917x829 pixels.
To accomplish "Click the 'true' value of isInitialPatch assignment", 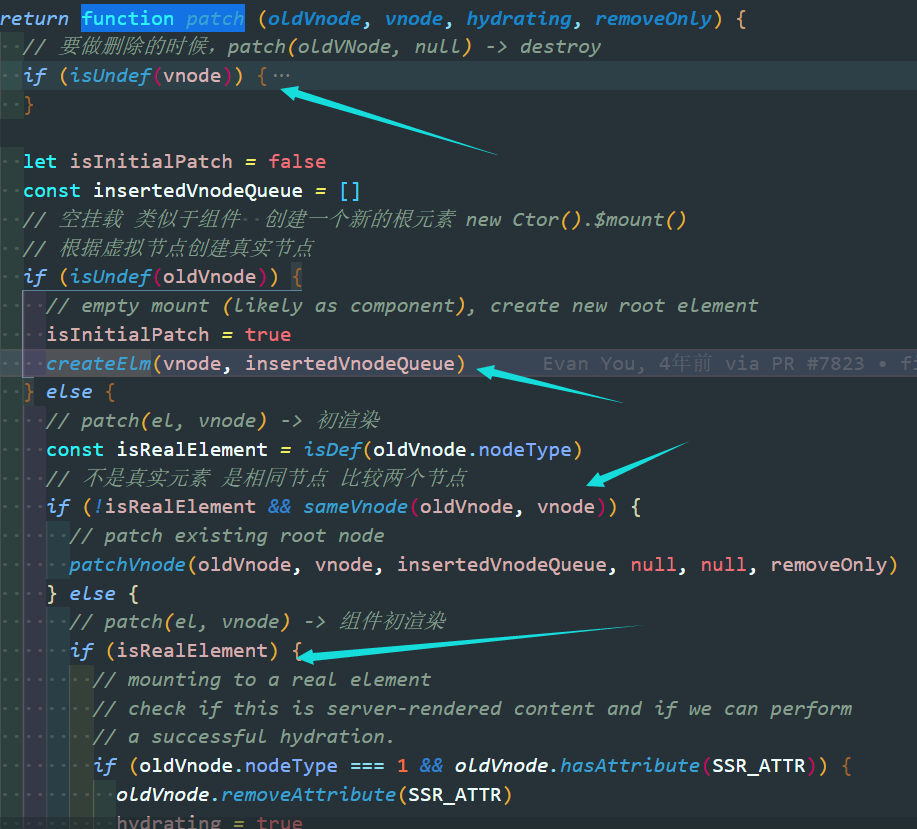I will tap(268, 334).
